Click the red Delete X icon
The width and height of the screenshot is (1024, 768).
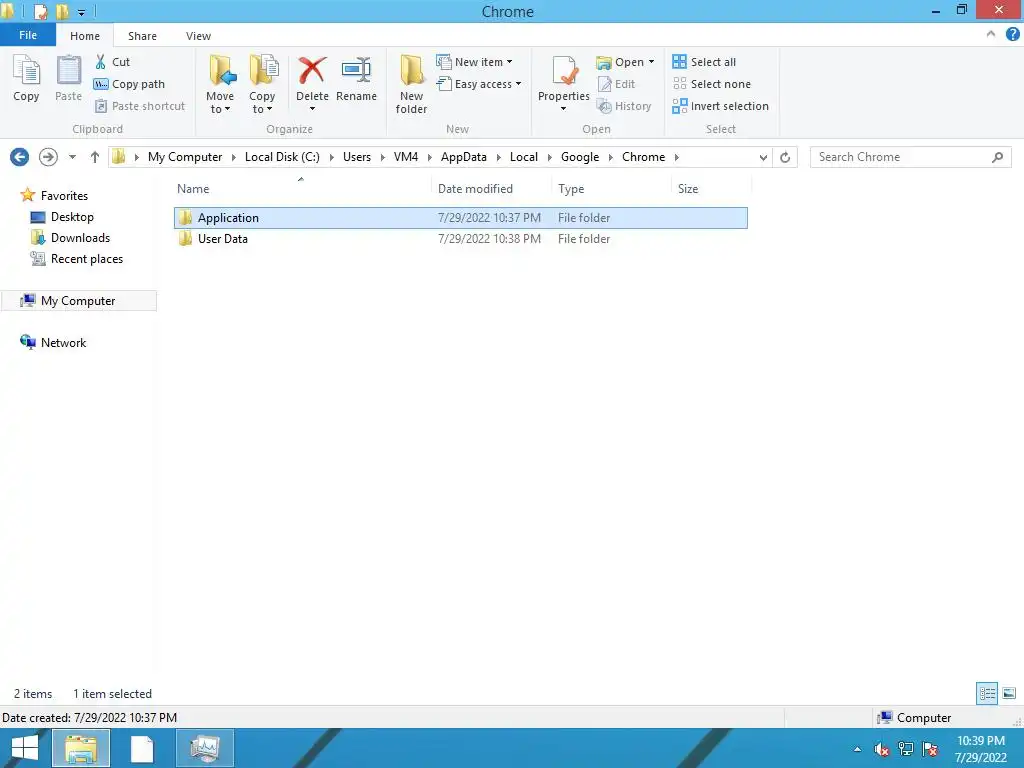pos(312,71)
